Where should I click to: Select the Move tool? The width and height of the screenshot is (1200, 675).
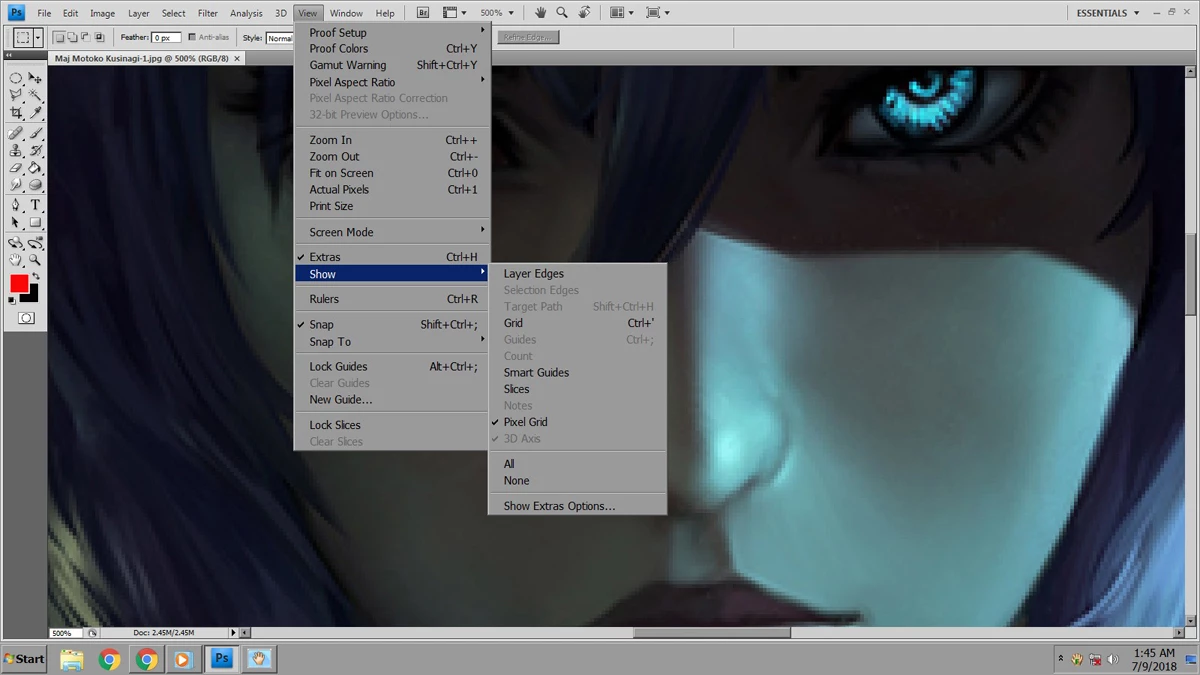(35, 78)
